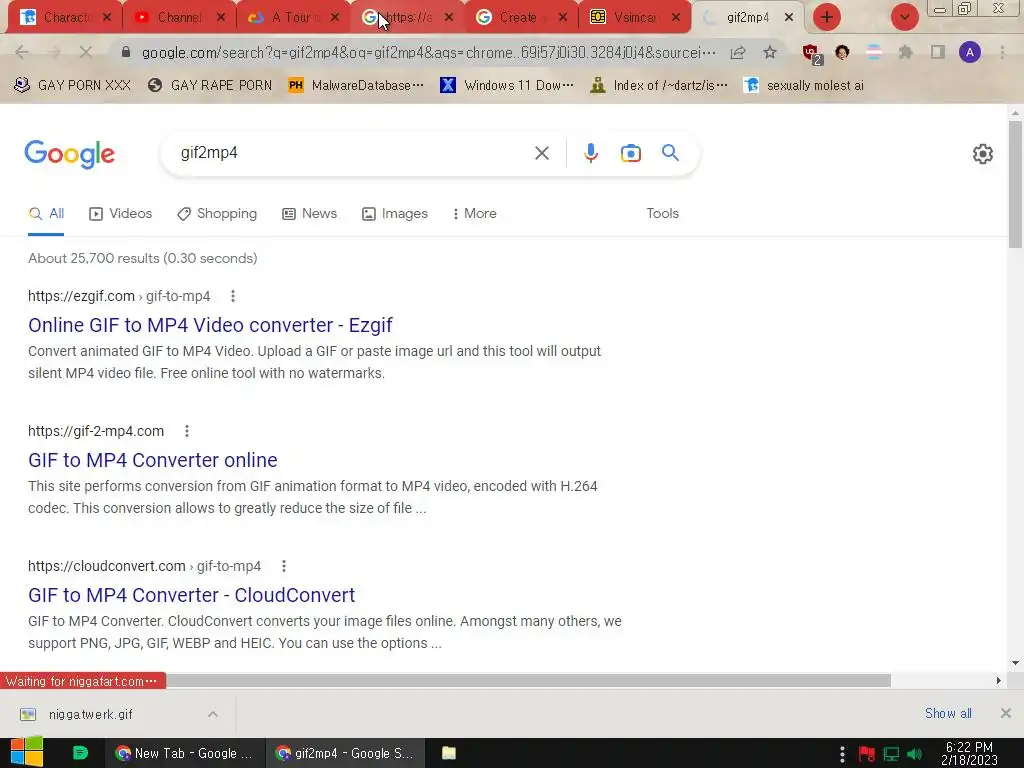Open the Windows 11 Dow… bookmark
This screenshot has width=1024, height=768.
(x=507, y=85)
